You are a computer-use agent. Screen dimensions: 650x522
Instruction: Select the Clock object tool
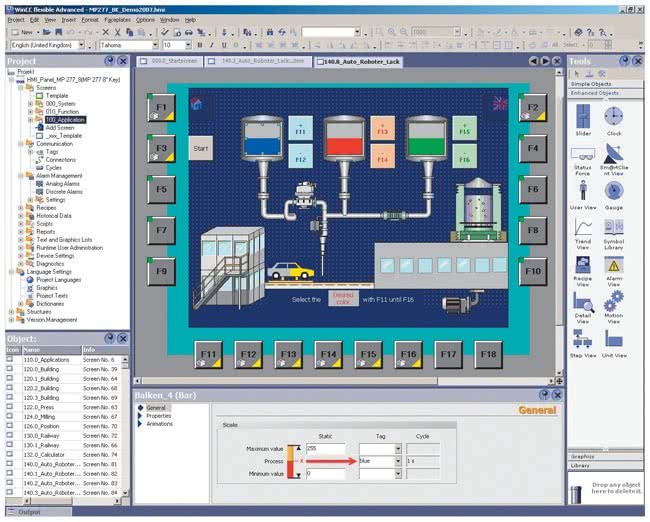[613, 118]
